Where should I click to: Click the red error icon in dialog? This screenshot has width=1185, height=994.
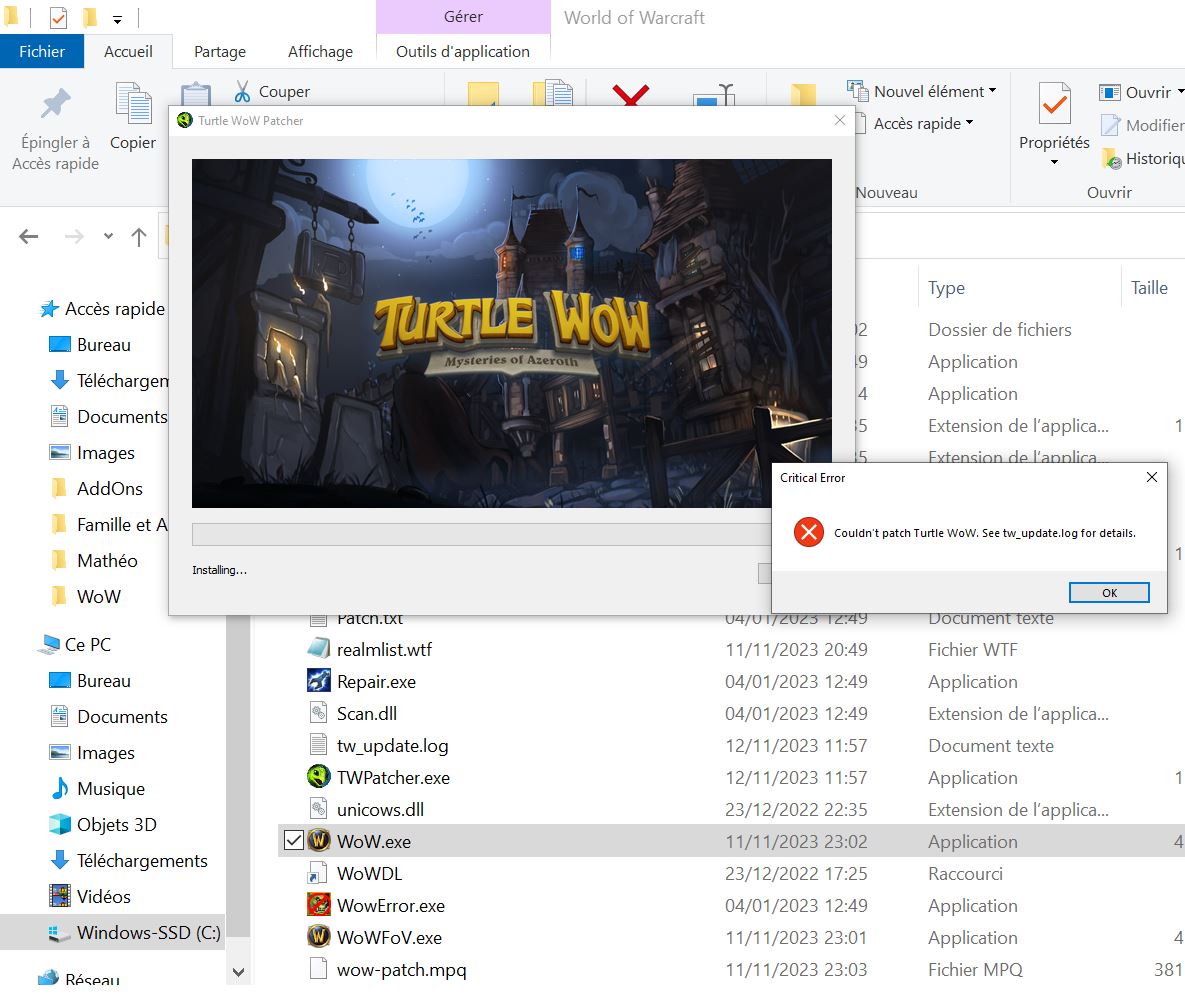(809, 532)
